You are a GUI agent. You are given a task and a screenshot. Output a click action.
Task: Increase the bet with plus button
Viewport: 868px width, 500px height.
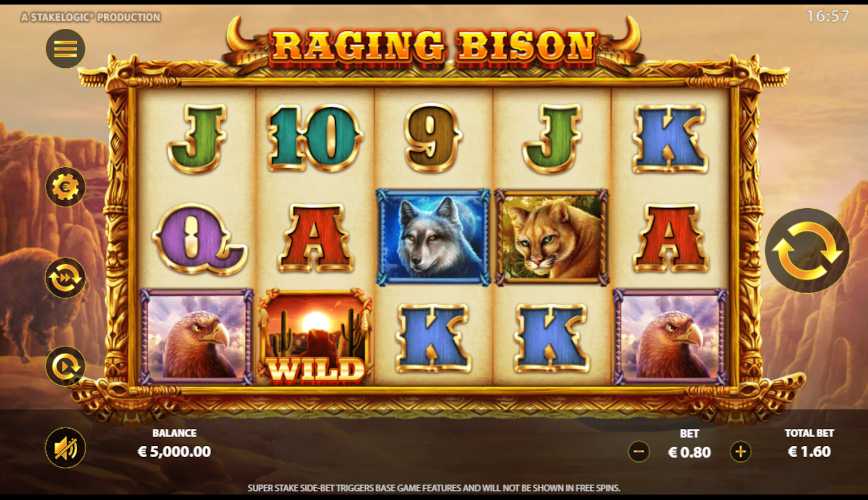tap(741, 452)
